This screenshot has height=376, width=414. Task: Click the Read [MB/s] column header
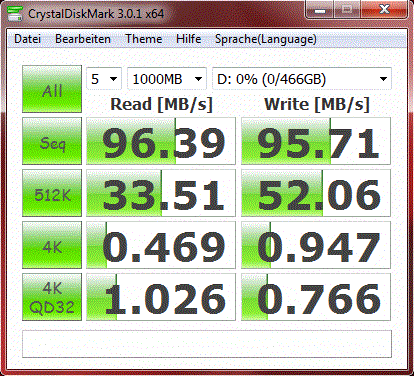[161, 104]
